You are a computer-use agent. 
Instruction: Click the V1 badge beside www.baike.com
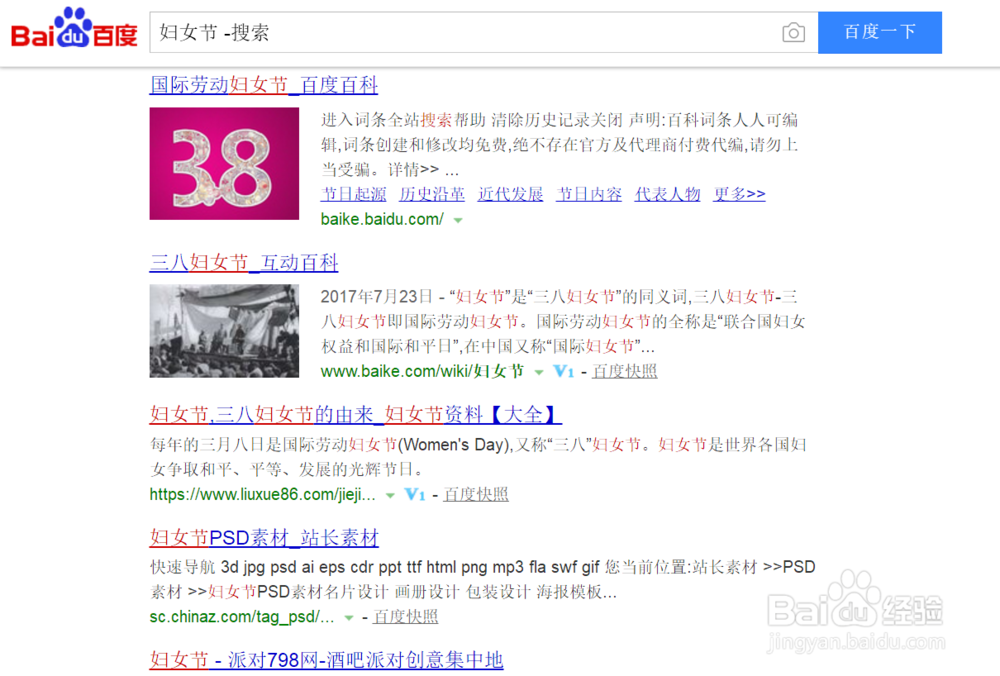[x=564, y=371]
